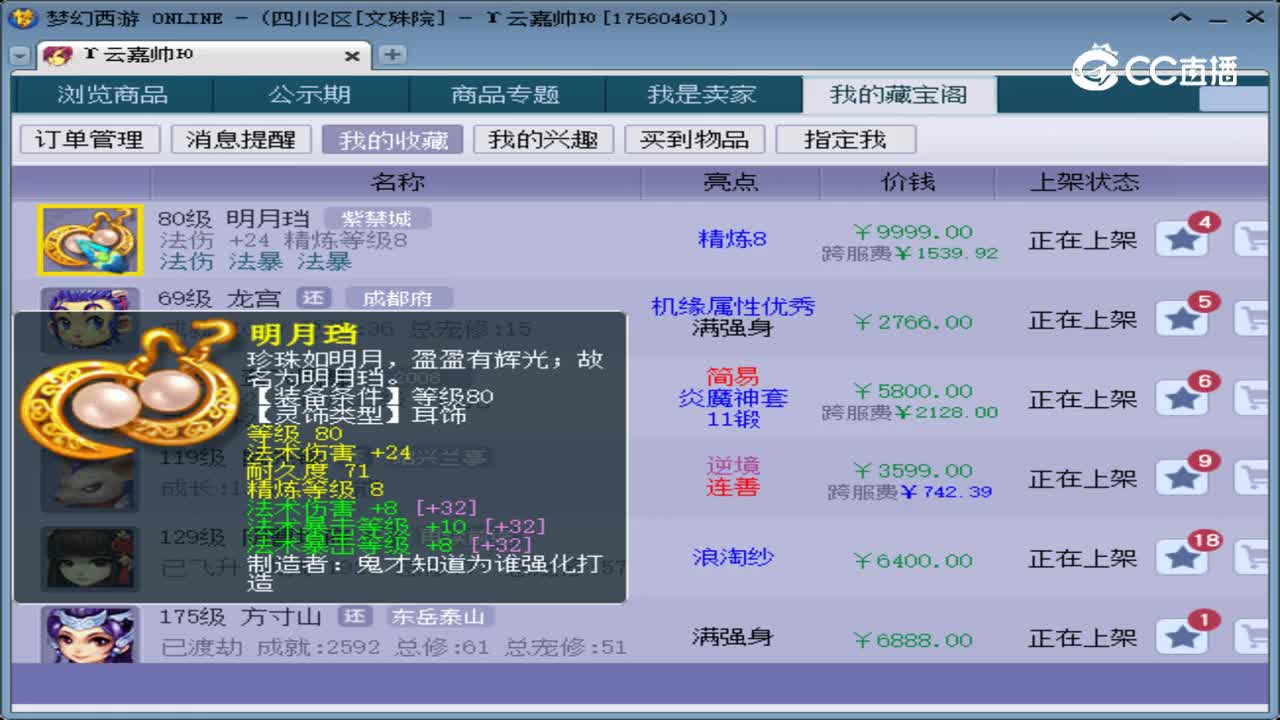This screenshot has width=1280, height=720.
Task: Click the 逆境 highlight text
Action: point(733,465)
